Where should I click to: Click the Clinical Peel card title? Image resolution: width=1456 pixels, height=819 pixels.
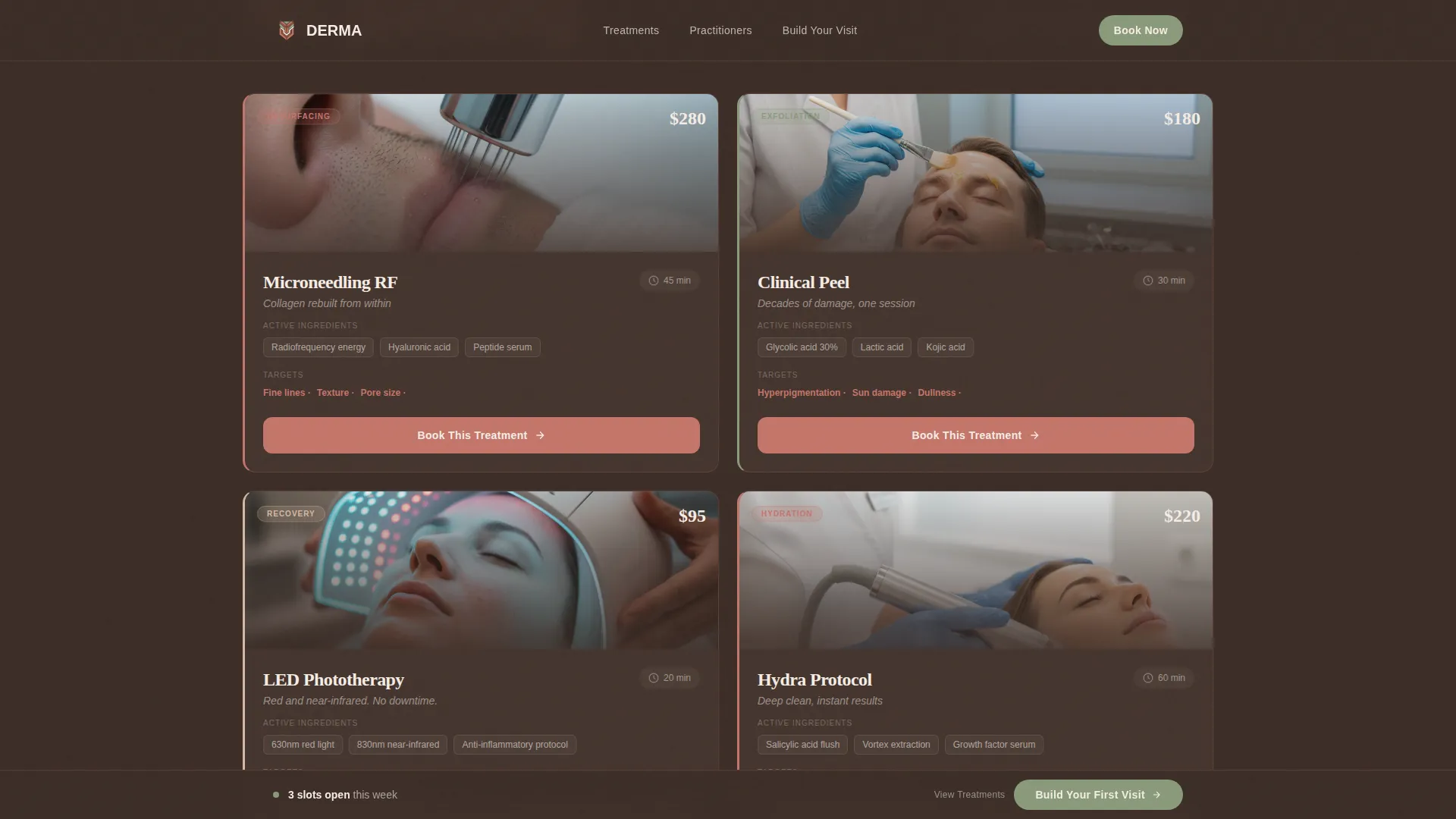803,282
